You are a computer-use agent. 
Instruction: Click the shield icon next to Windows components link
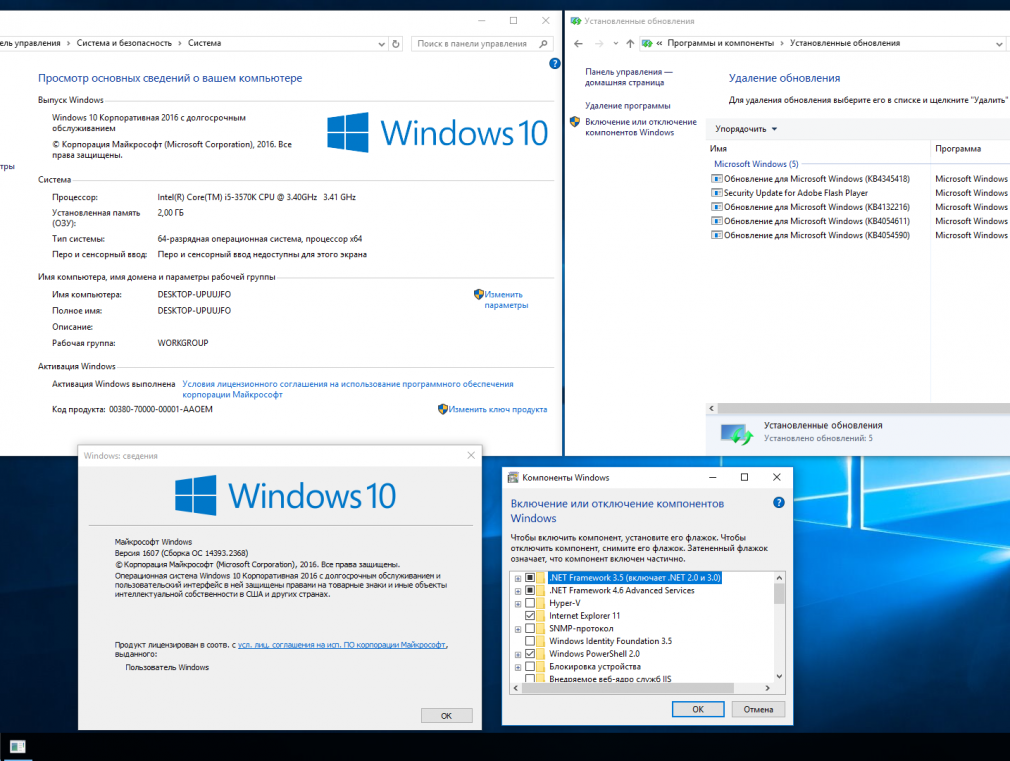[575, 122]
